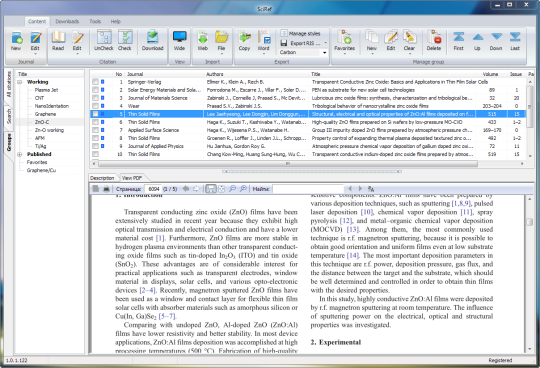This screenshot has width=540, height=368.
Task: Click the Delete group icon
Action: tap(434, 37)
